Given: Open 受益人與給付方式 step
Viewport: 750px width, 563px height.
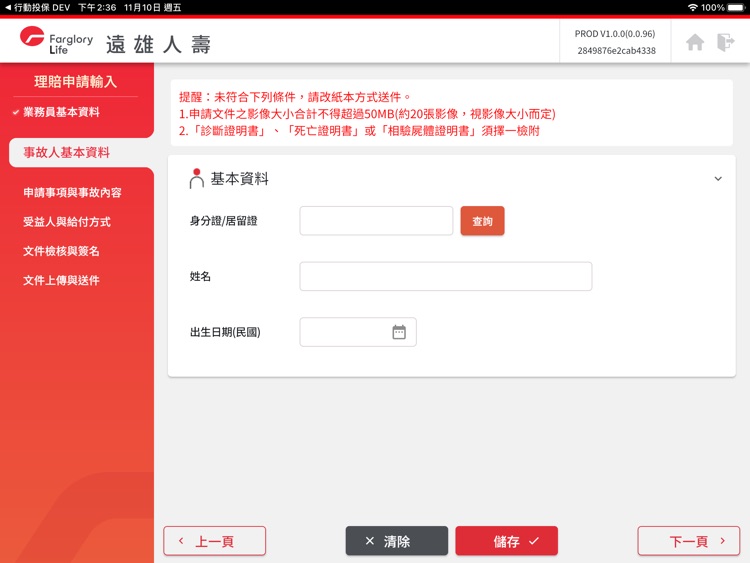Looking at the screenshot, I should 67,222.
